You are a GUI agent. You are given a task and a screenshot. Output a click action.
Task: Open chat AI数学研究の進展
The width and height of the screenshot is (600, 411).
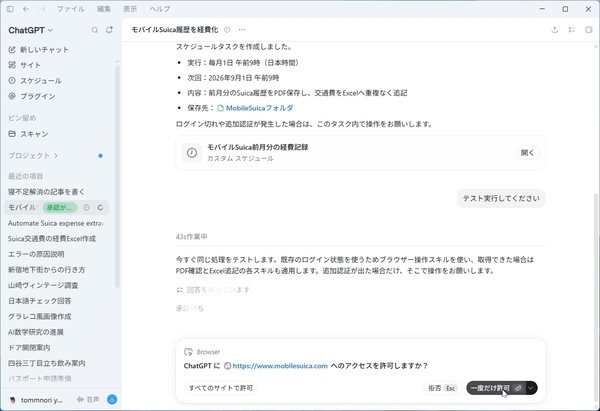click(x=36, y=332)
